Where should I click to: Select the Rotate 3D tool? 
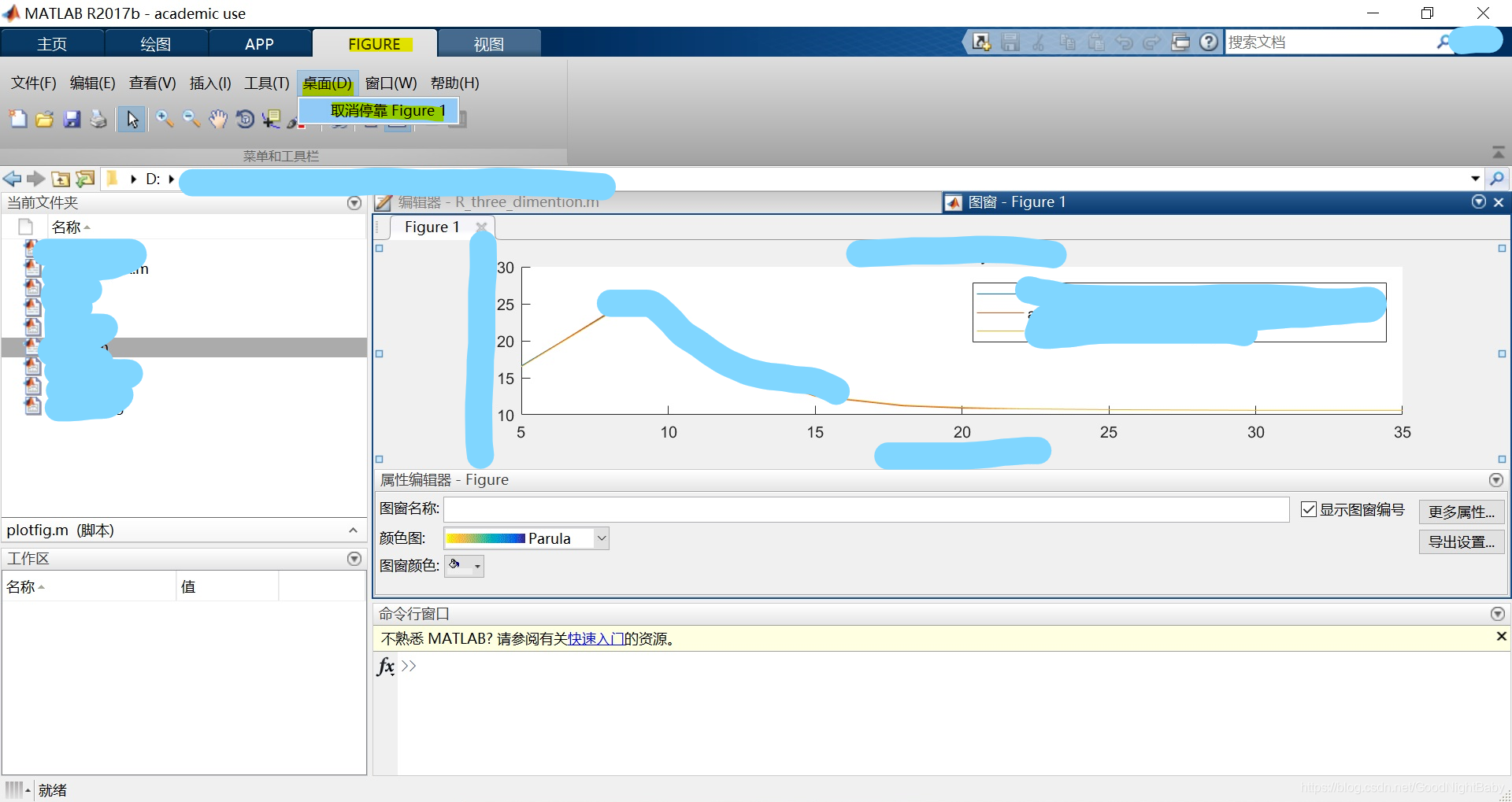click(245, 119)
